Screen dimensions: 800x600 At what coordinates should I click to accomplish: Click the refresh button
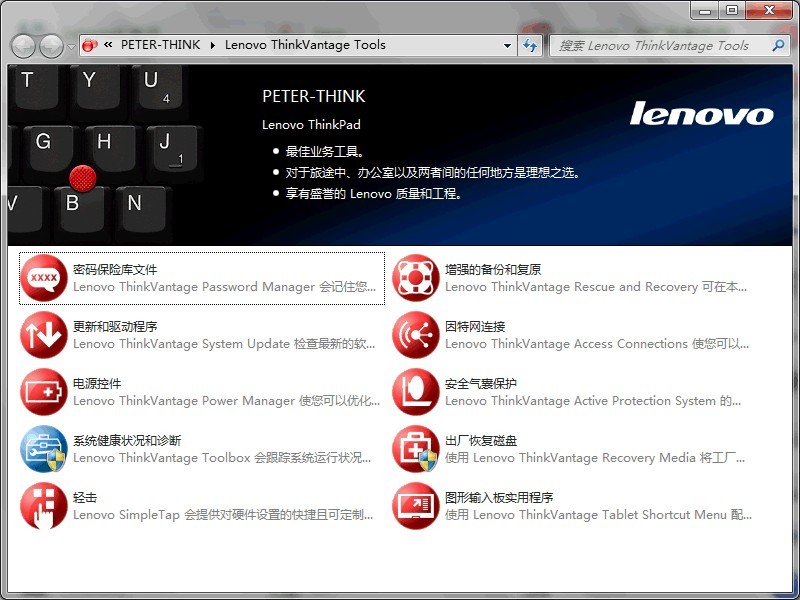[531, 45]
